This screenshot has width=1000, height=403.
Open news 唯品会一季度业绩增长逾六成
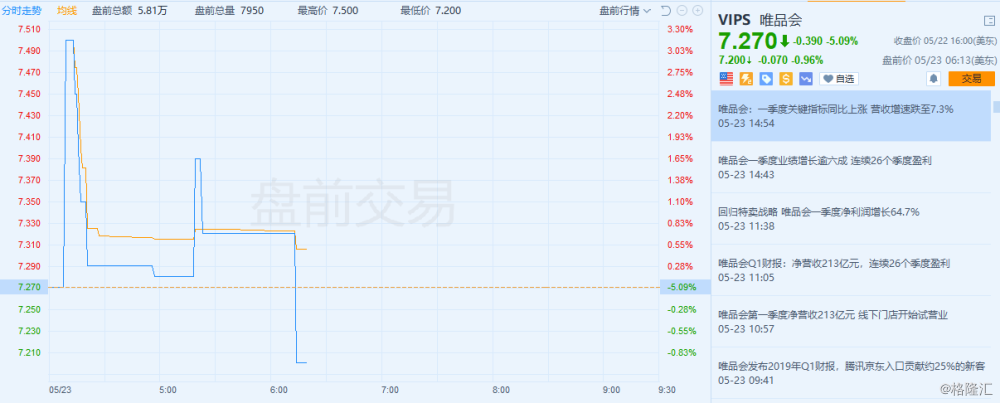coord(825,160)
